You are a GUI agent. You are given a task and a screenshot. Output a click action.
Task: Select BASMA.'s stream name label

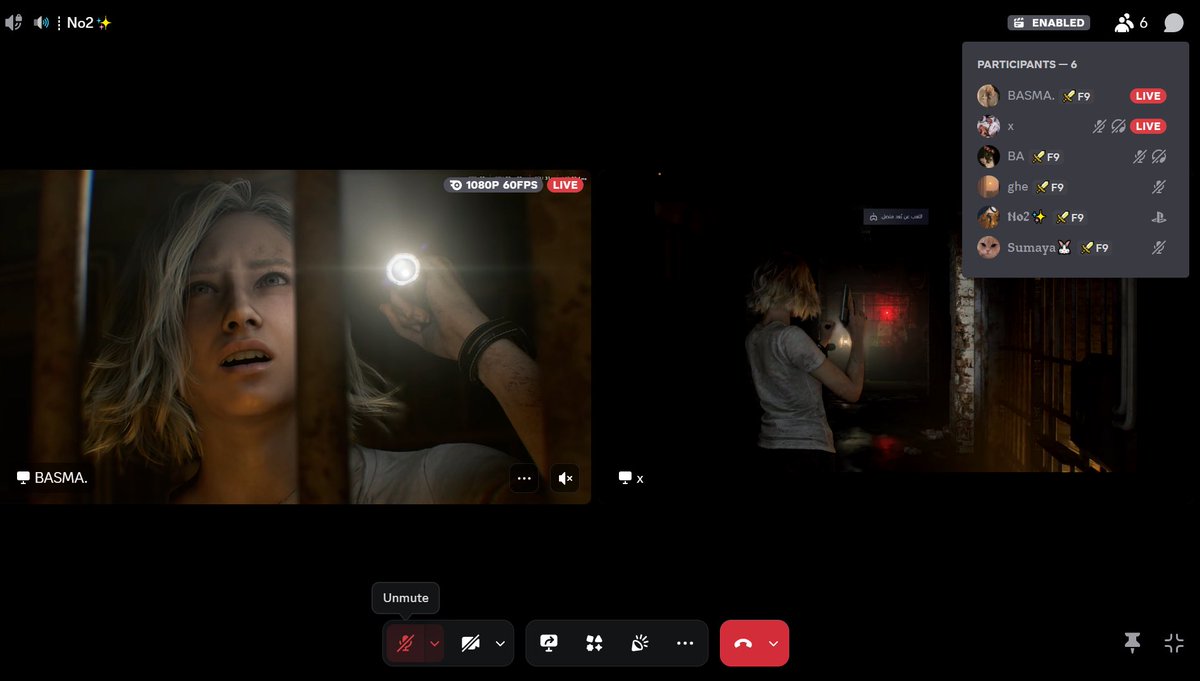[x=52, y=478]
